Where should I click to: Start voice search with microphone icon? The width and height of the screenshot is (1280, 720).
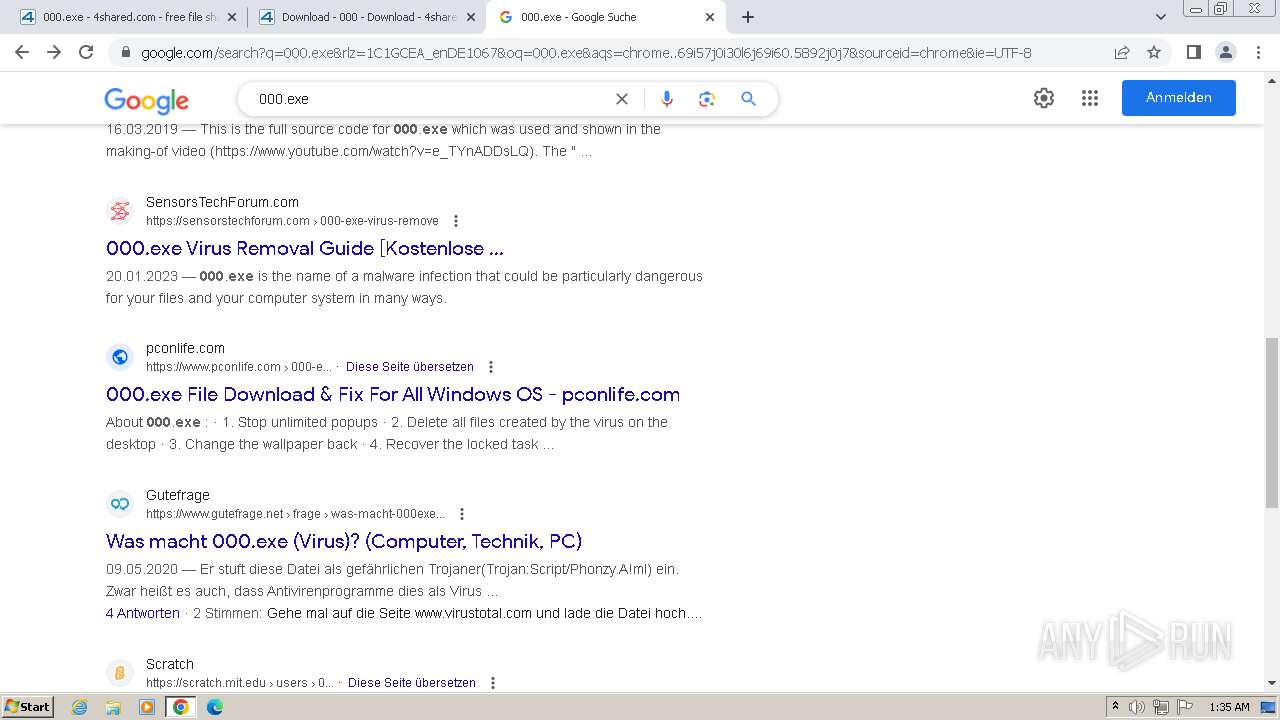(x=667, y=99)
